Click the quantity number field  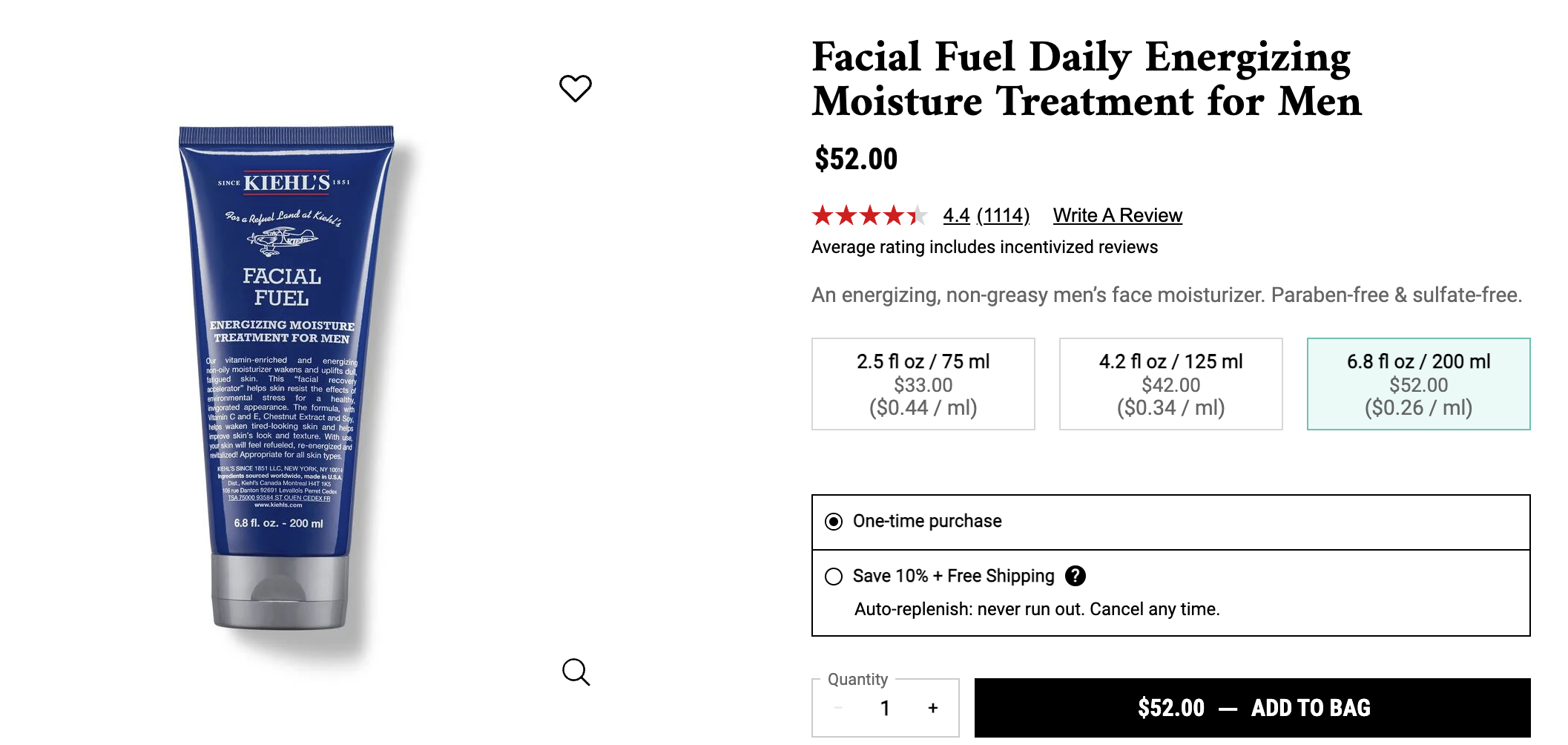coord(885,708)
